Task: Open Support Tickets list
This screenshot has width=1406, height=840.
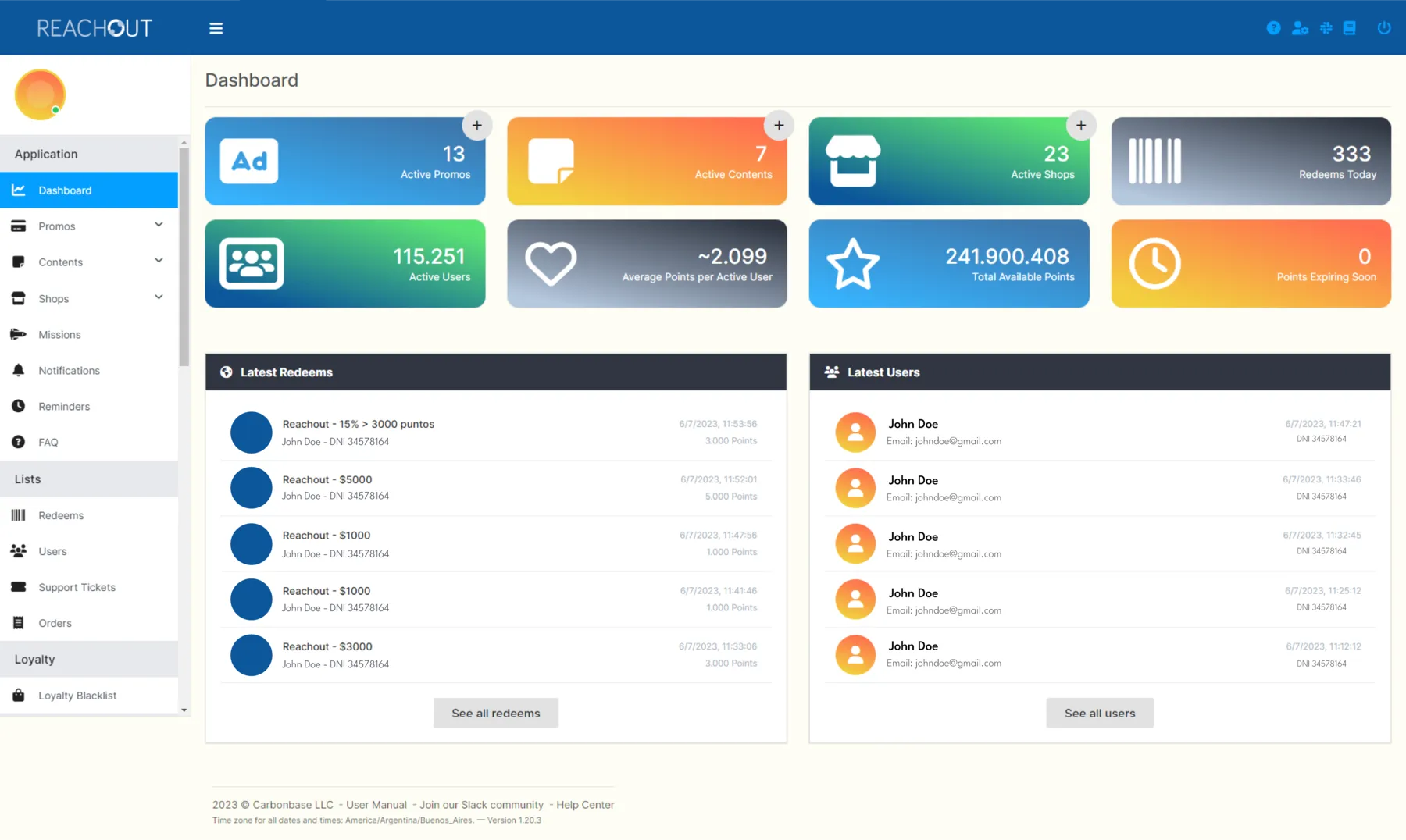Action: tap(89, 587)
